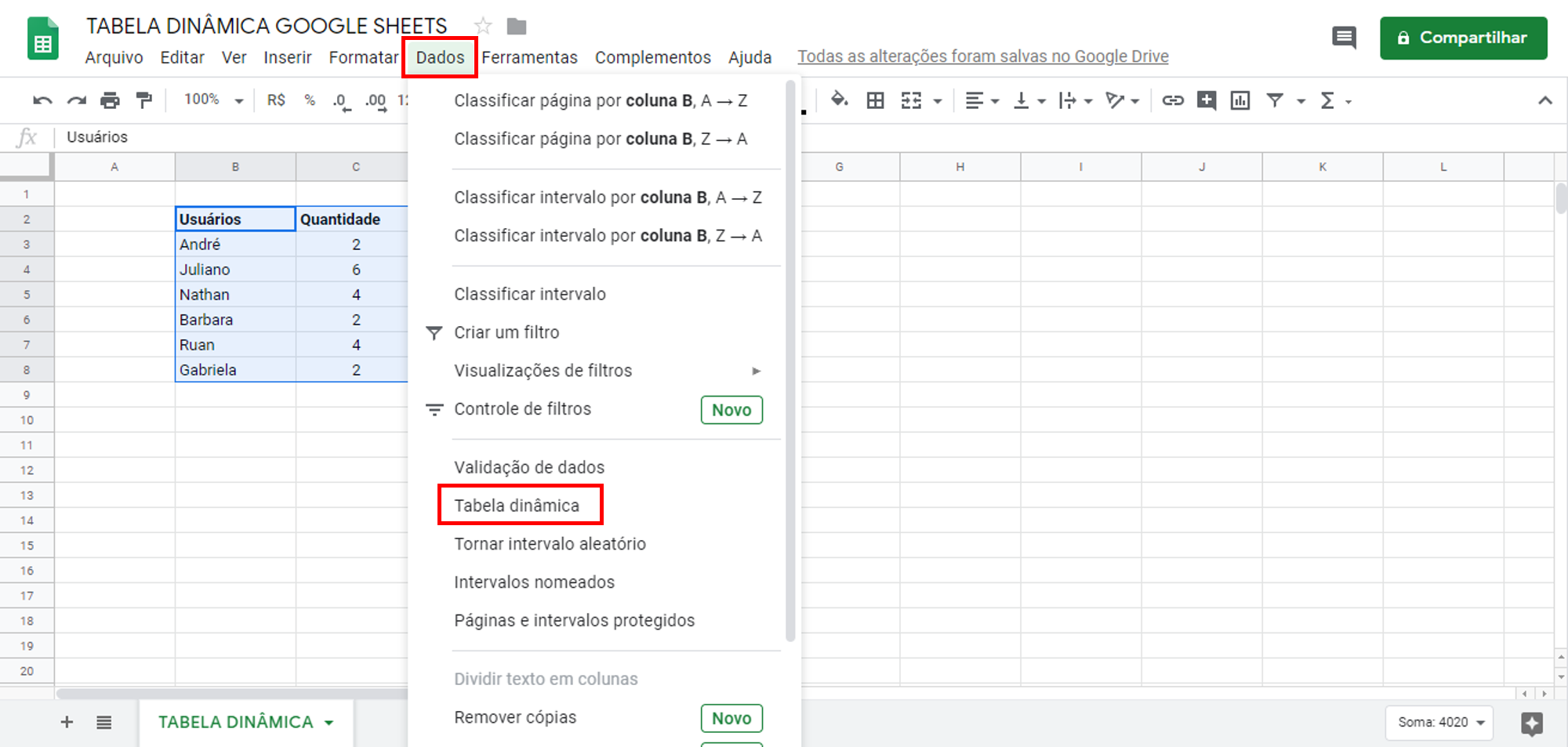Click the text wrapping icon
The image size is (1568, 747).
coord(1067,100)
